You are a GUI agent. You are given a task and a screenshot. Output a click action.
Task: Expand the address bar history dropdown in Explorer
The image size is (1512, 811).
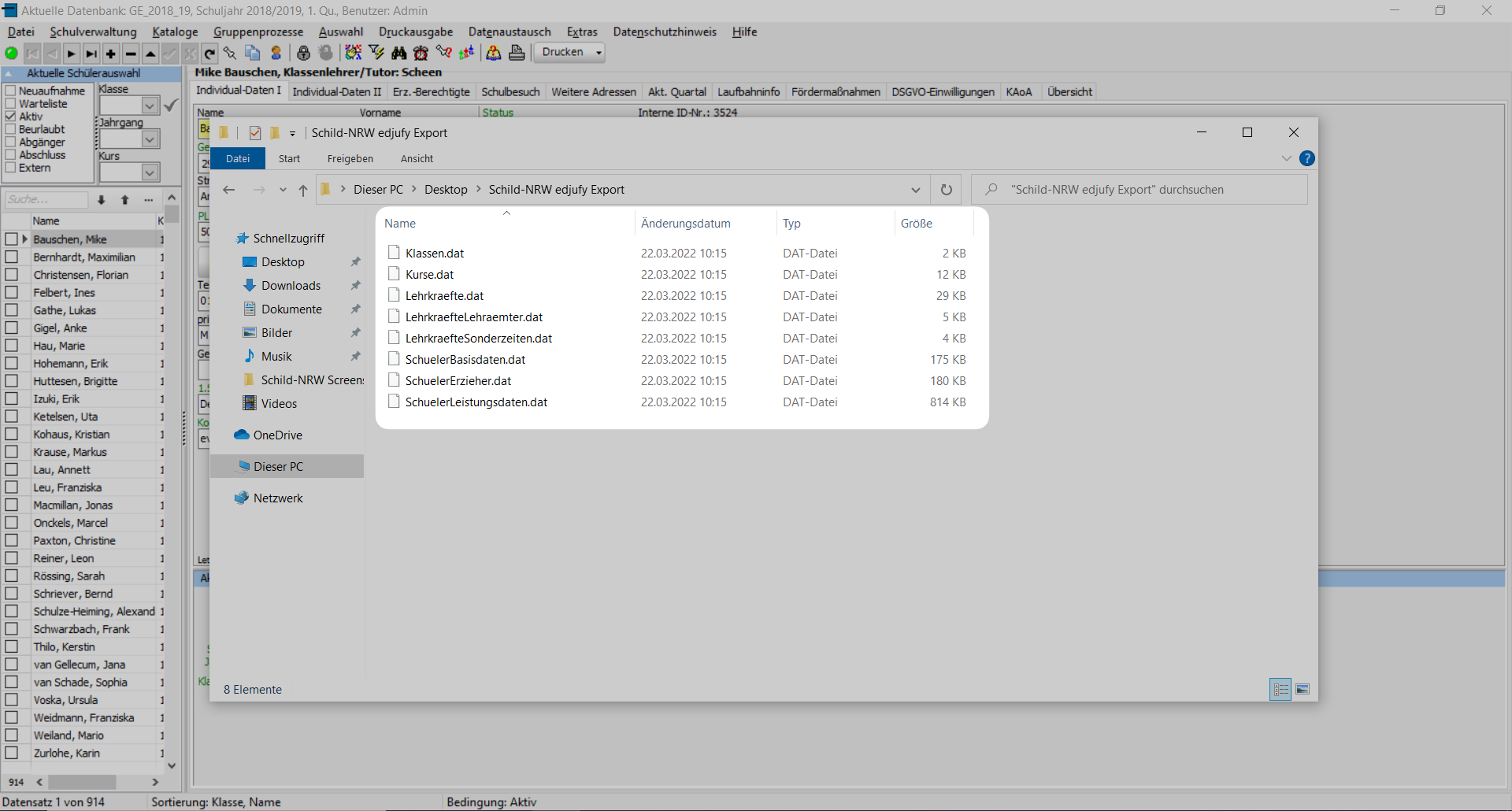tap(916, 189)
